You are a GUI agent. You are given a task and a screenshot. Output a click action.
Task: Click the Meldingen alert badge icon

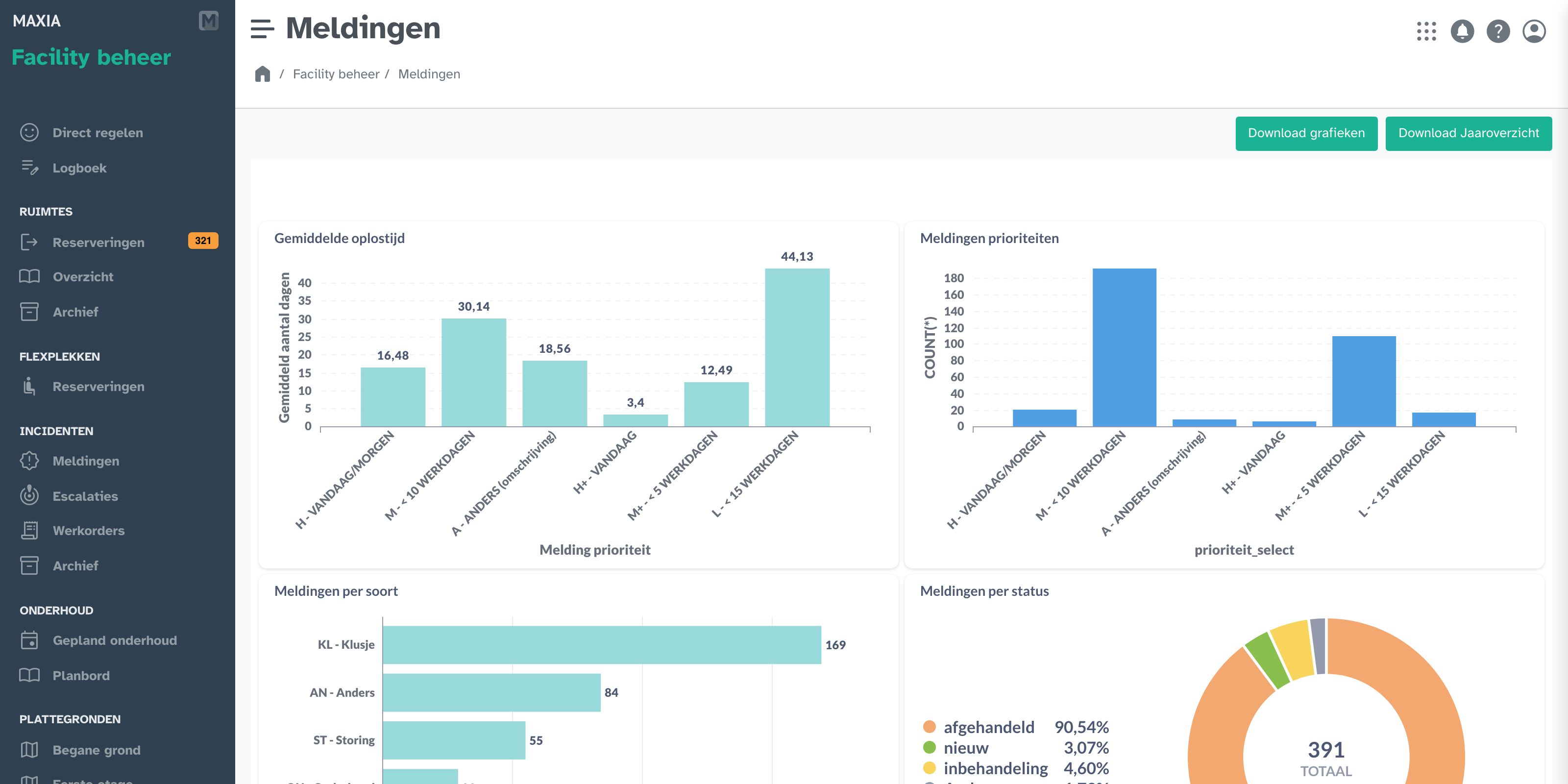(29, 461)
